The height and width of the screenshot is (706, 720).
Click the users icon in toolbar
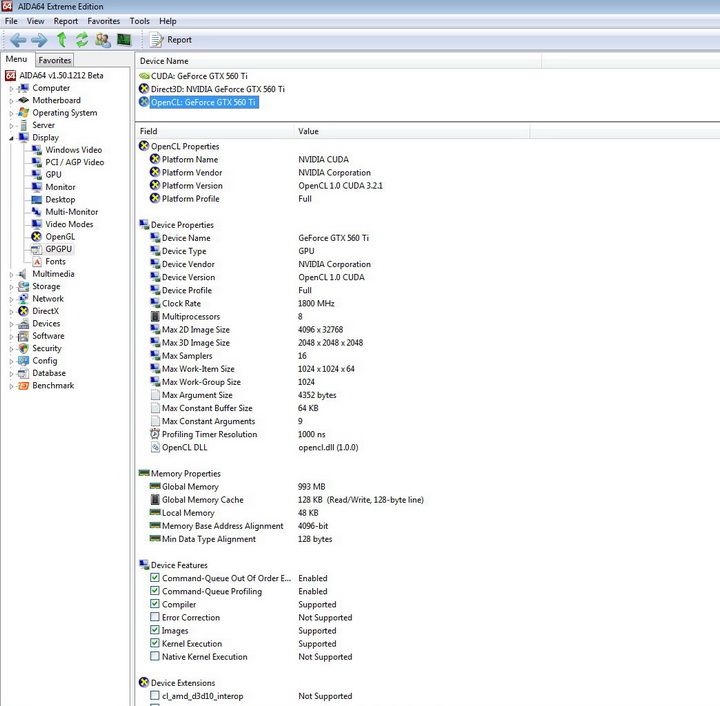[x=103, y=40]
